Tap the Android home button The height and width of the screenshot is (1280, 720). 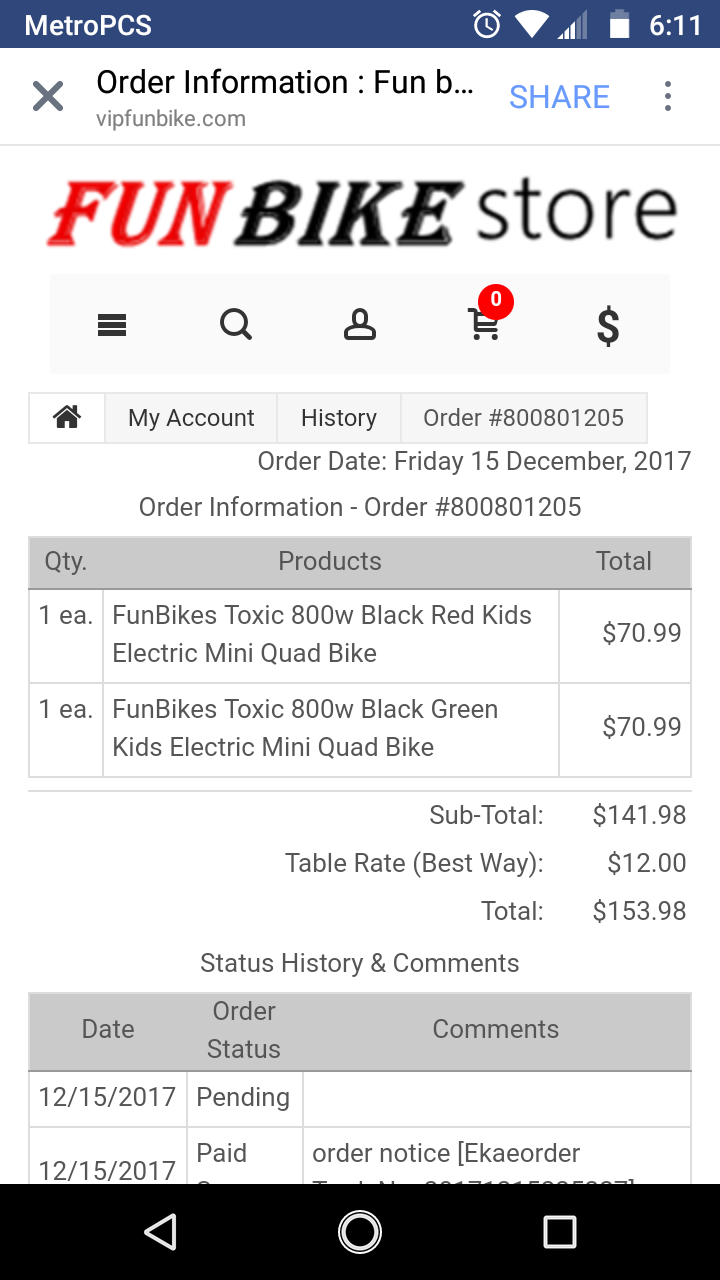[360, 1232]
